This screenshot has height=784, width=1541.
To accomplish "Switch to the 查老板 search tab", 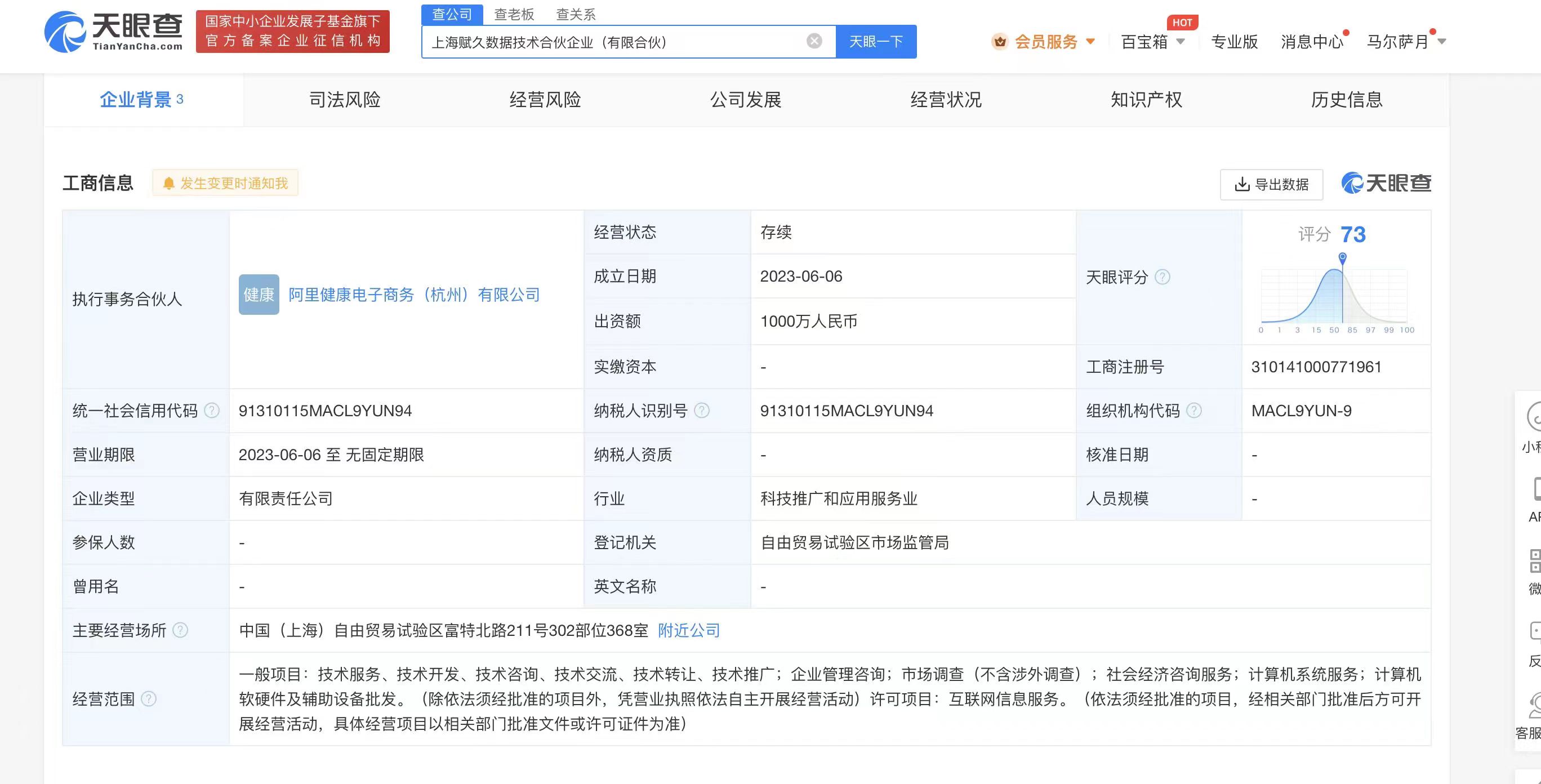I will pos(514,14).
